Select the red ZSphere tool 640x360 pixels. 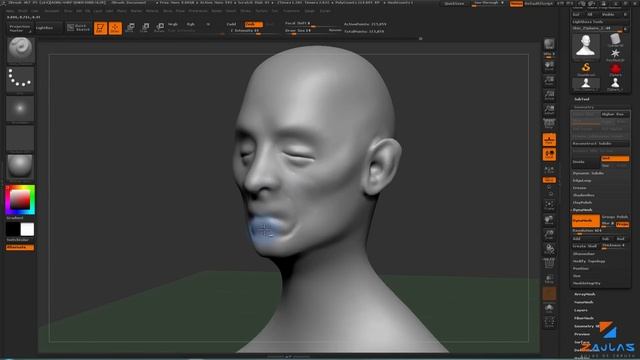coord(615,69)
